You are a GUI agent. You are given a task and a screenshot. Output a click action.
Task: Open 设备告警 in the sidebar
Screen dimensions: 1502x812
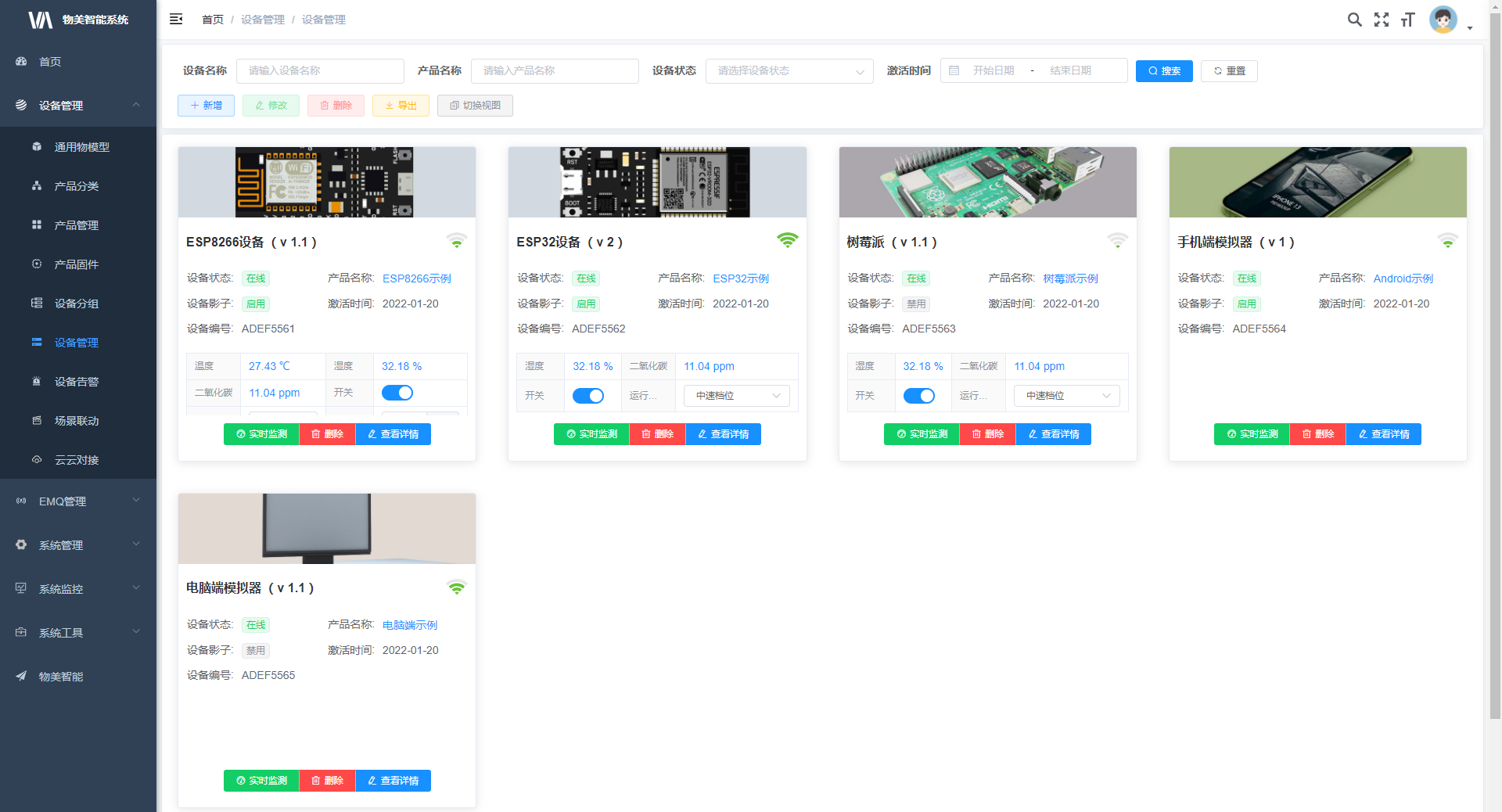coord(76,382)
